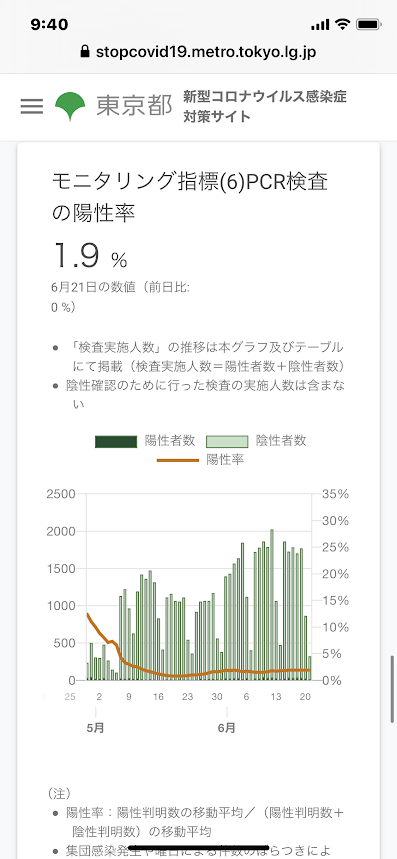Tap the lock icon in address bar
Screen dimensions: 397x859
tap(84, 52)
